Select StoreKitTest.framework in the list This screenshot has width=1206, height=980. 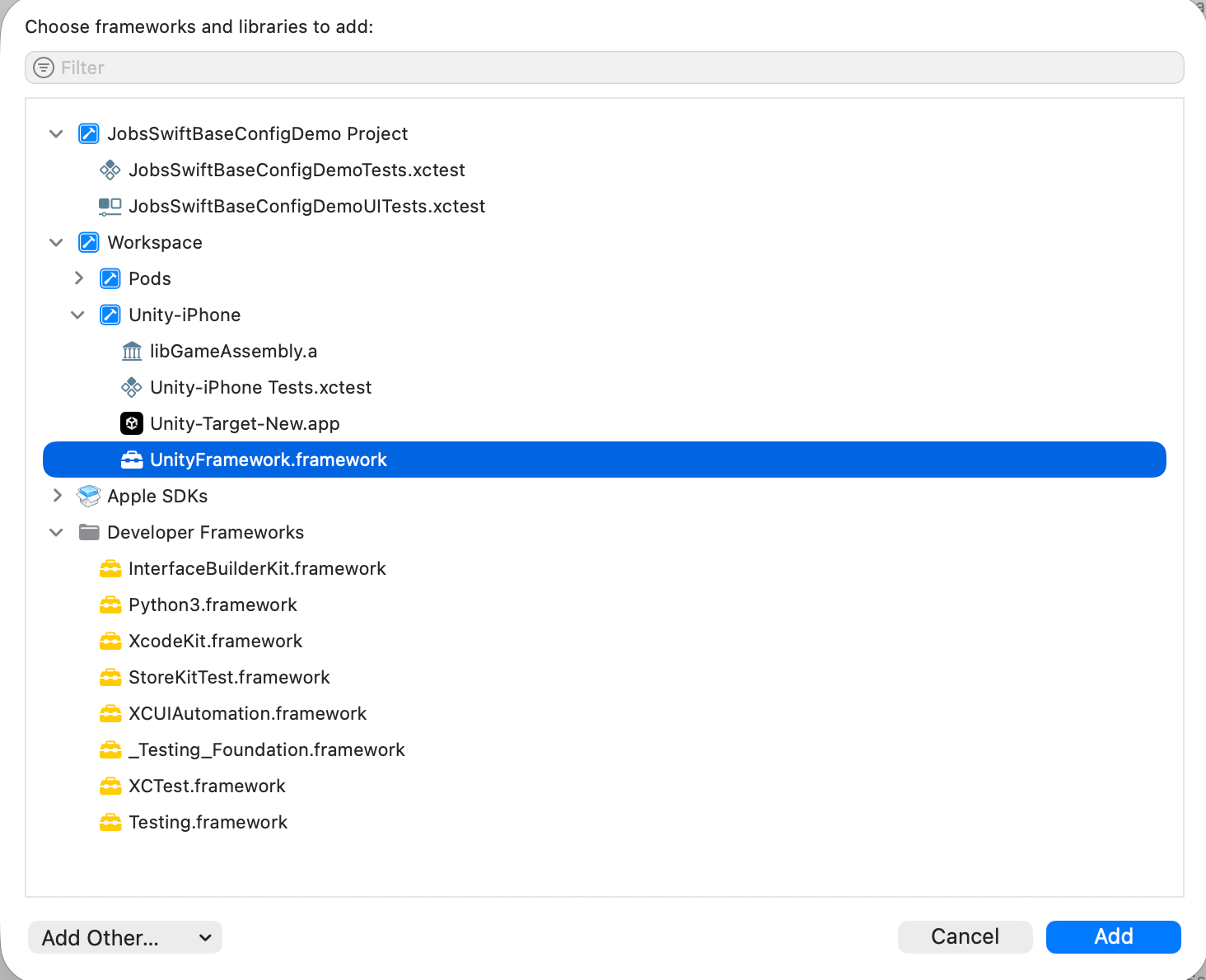coord(605,677)
